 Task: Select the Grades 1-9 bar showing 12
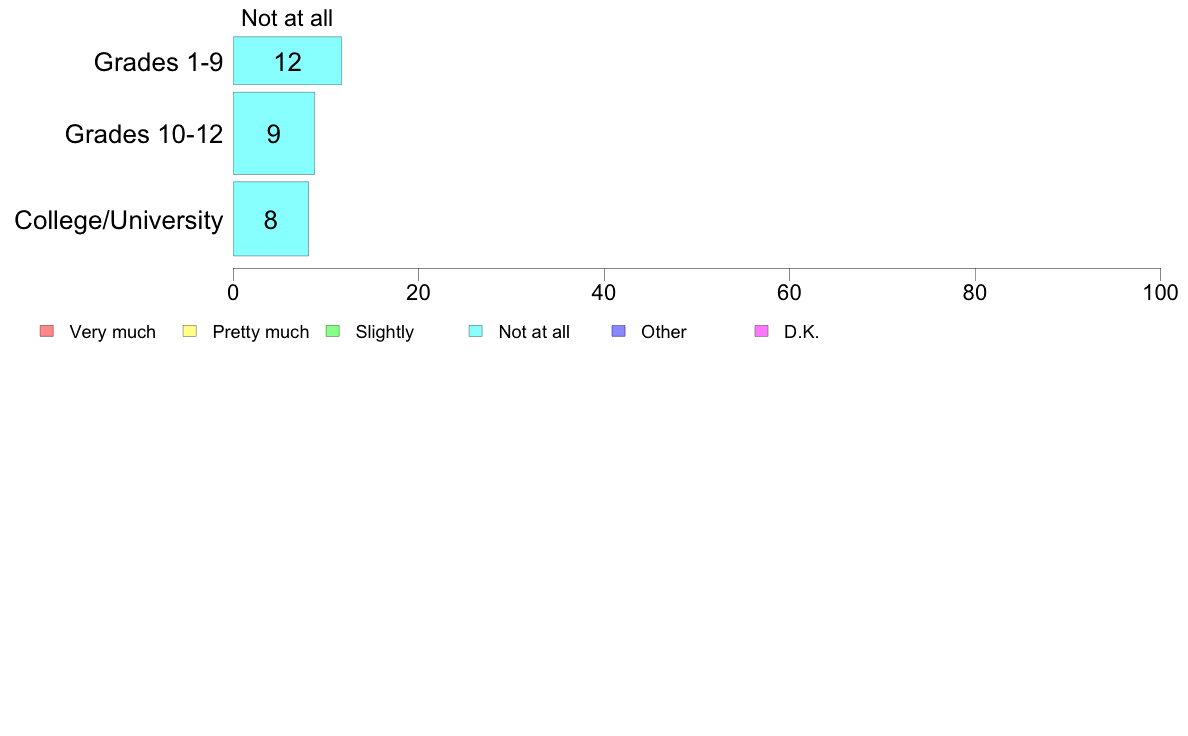pyautogui.click(x=287, y=61)
